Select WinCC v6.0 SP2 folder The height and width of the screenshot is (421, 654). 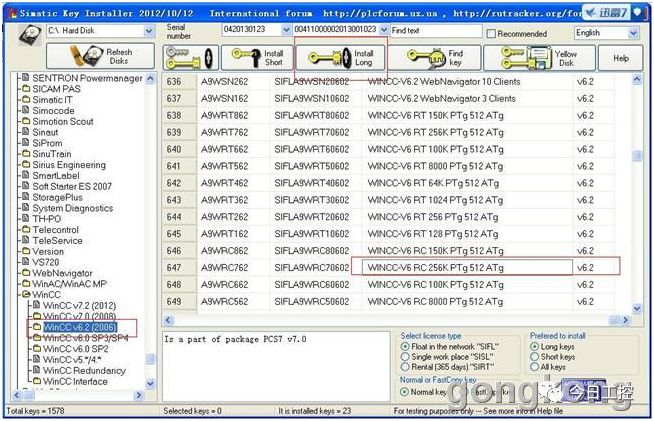[x=75, y=349]
